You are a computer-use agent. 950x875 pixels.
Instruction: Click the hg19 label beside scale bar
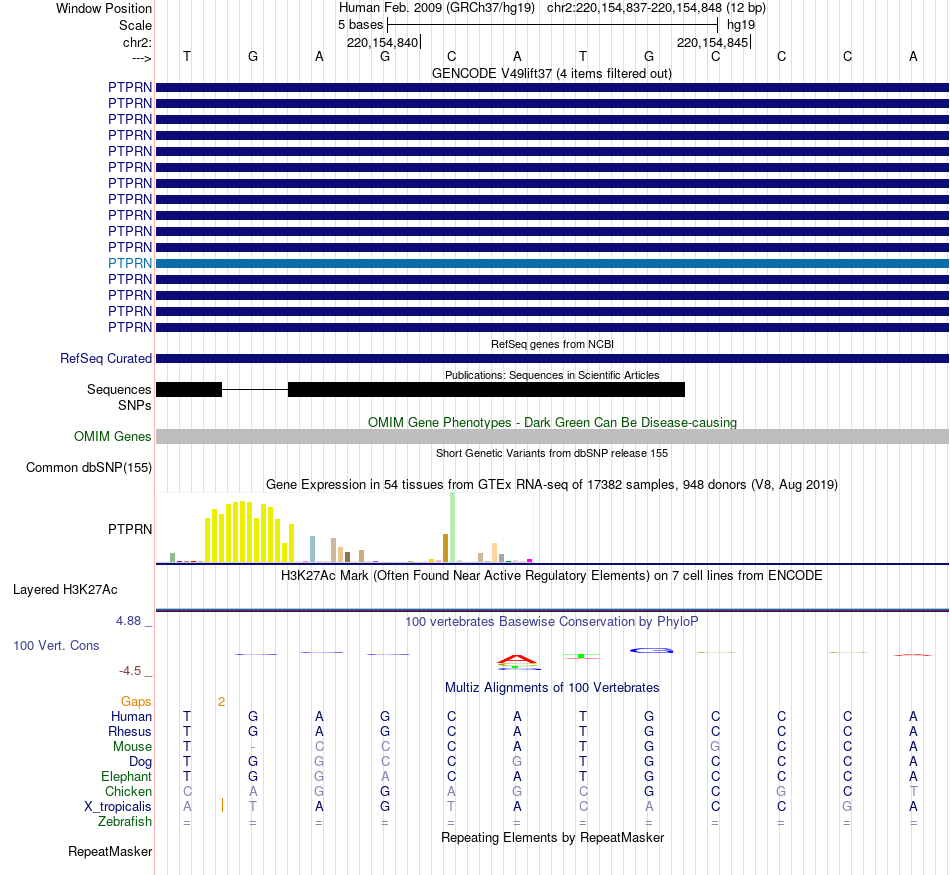tap(741, 25)
